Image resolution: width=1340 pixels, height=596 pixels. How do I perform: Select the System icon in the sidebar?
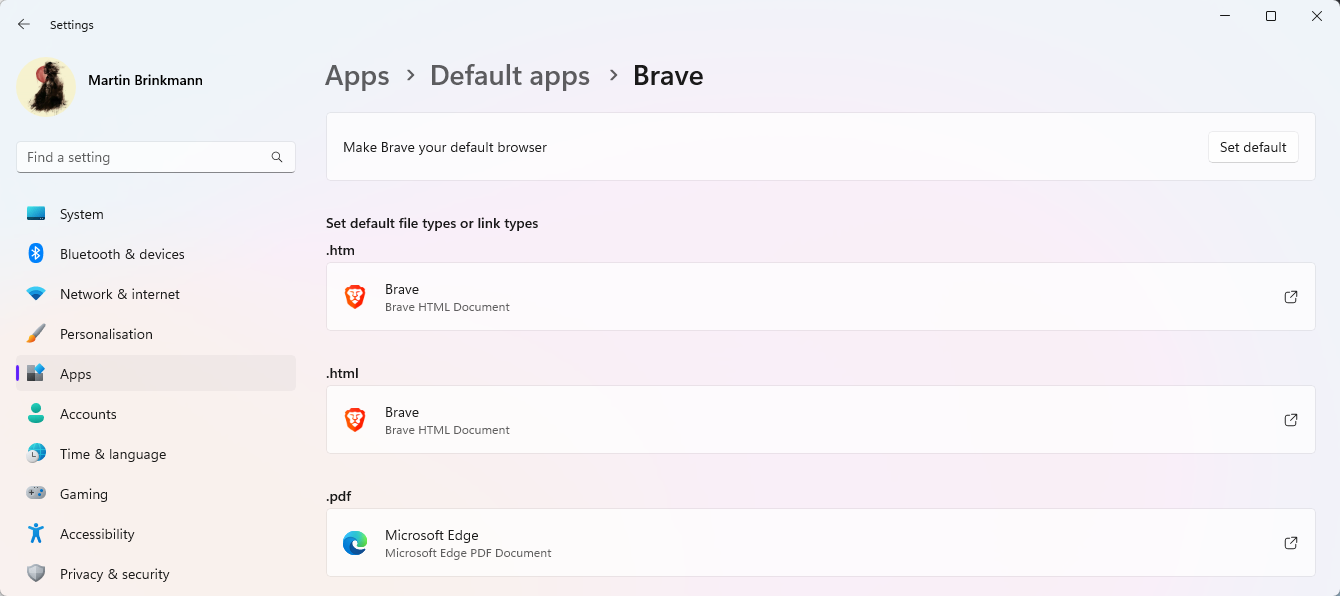pyautogui.click(x=35, y=213)
